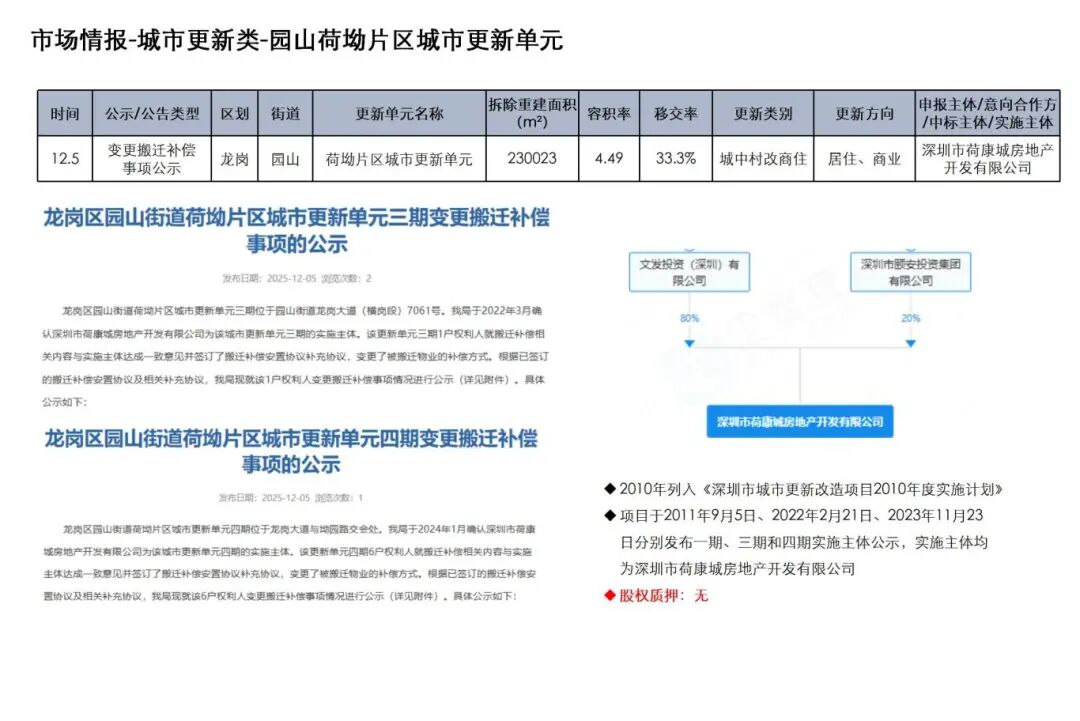Click the down arrow under 80% share

click(689, 343)
